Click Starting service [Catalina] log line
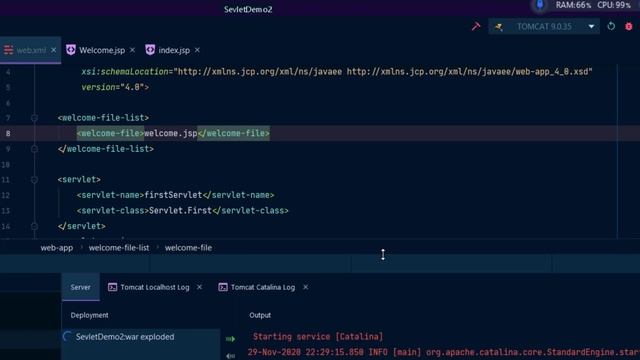The height and width of the screenshot is (360, 640). 318,337
